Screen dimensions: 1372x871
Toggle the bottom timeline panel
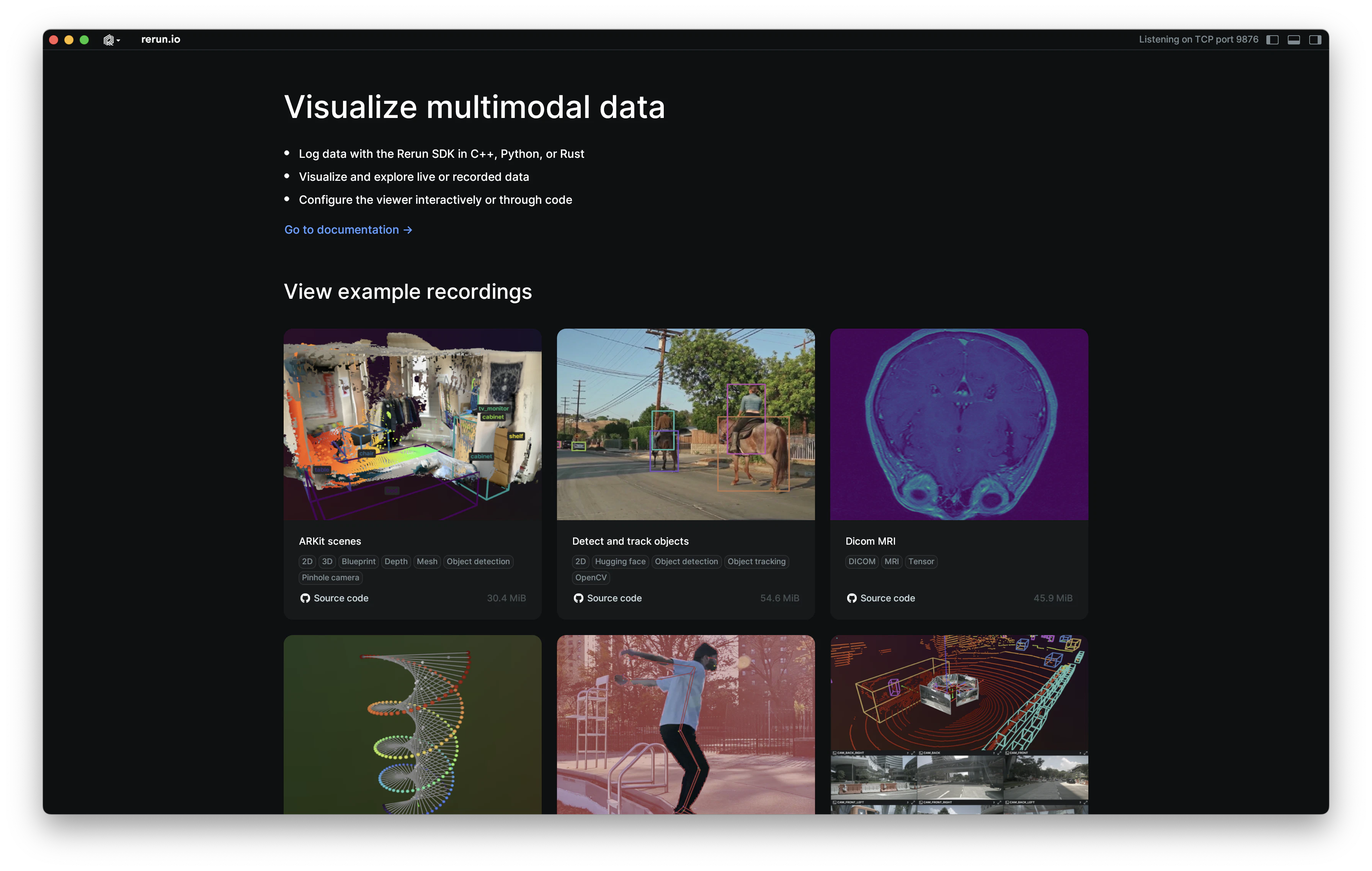[x=1294, y=40]
